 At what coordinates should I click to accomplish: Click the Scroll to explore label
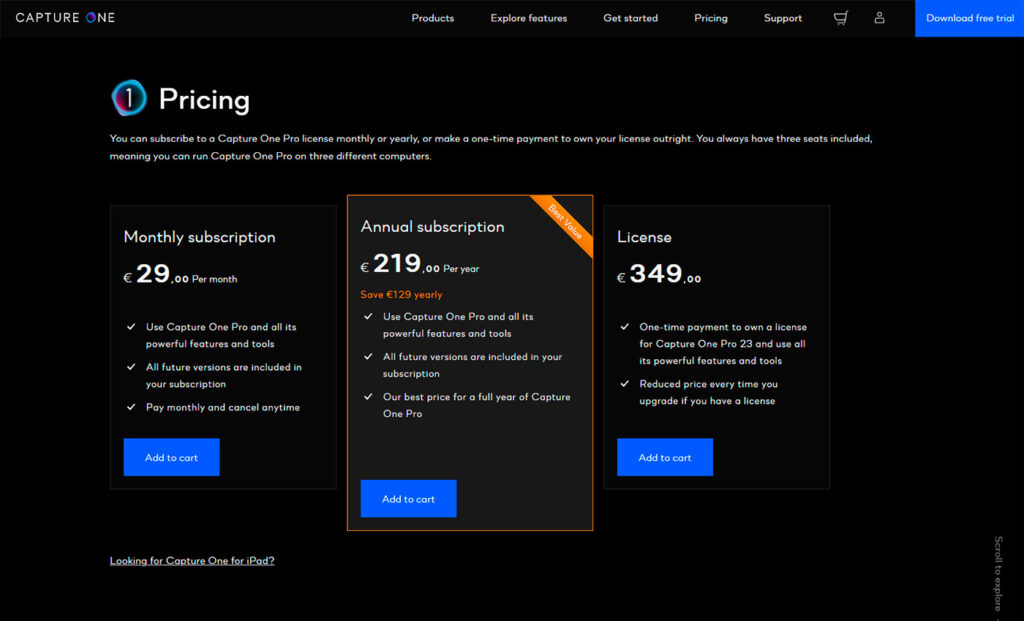pyautogui.click(x=998, y=575)
